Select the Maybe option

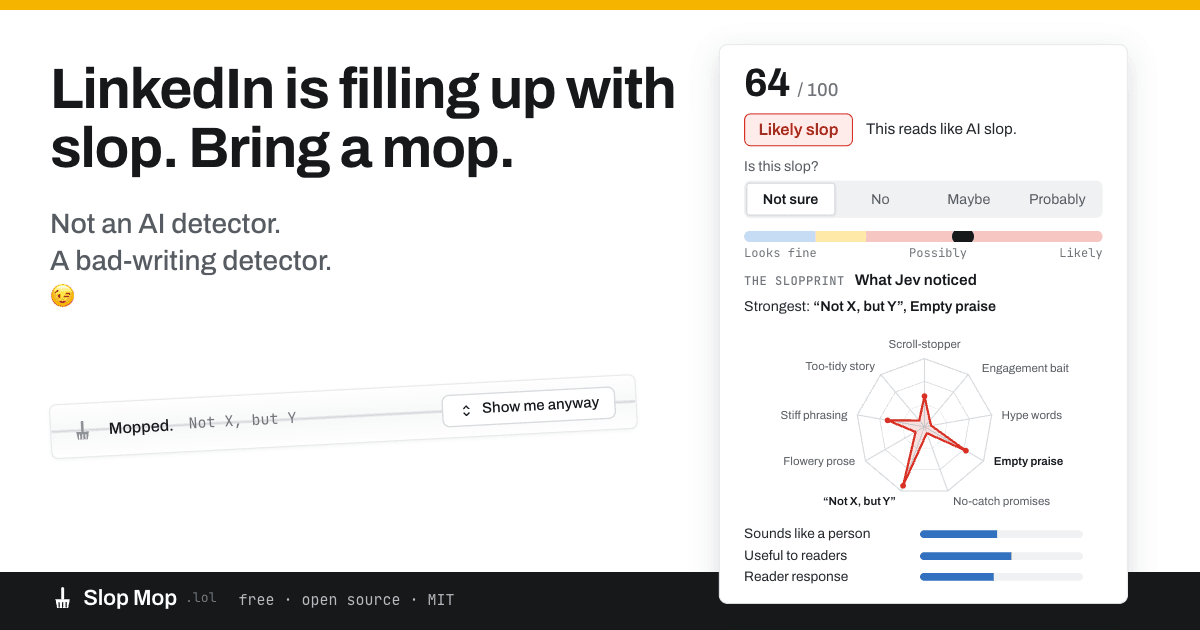coord(968,199)
